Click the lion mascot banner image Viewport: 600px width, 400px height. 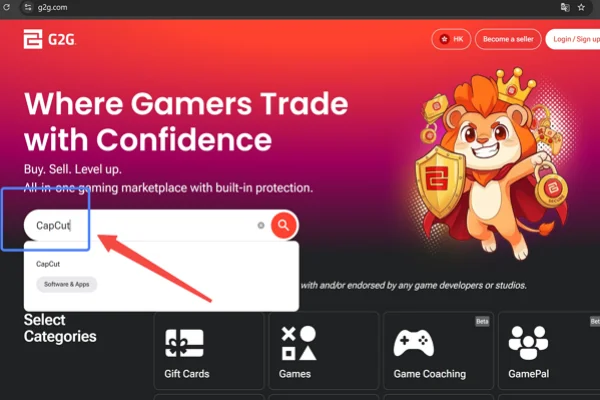(492, 163)
